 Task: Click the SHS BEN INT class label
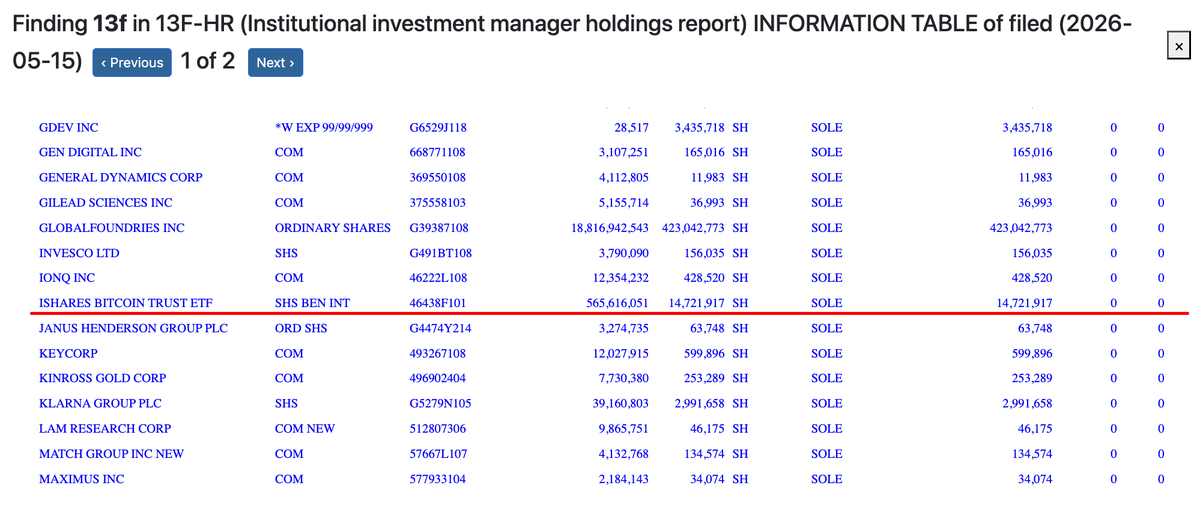(312, 303)
